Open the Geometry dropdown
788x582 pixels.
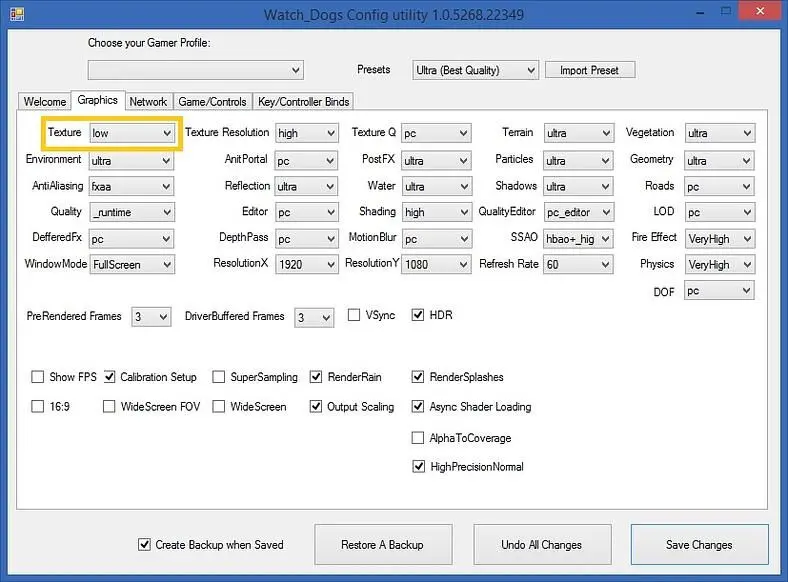pyautogui.click(x=720, y=161)
